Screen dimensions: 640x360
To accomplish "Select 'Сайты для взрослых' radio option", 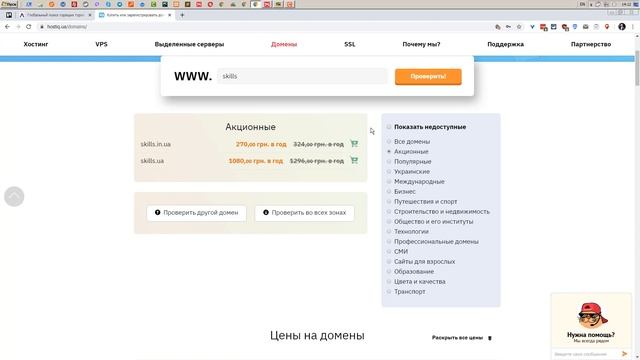I will point(389,261).
